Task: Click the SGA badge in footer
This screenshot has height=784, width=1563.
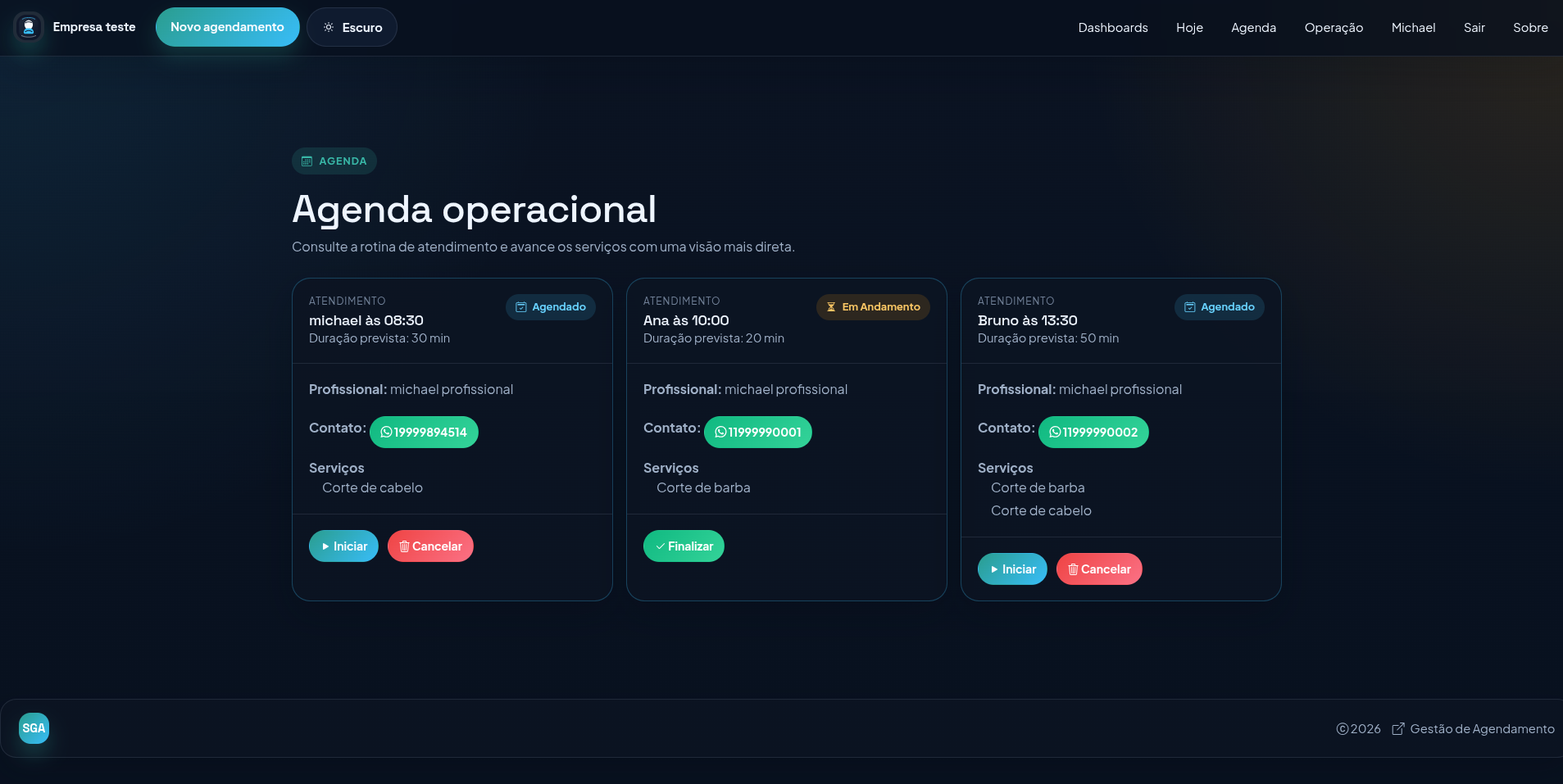Action: click(x=34, y=728)
